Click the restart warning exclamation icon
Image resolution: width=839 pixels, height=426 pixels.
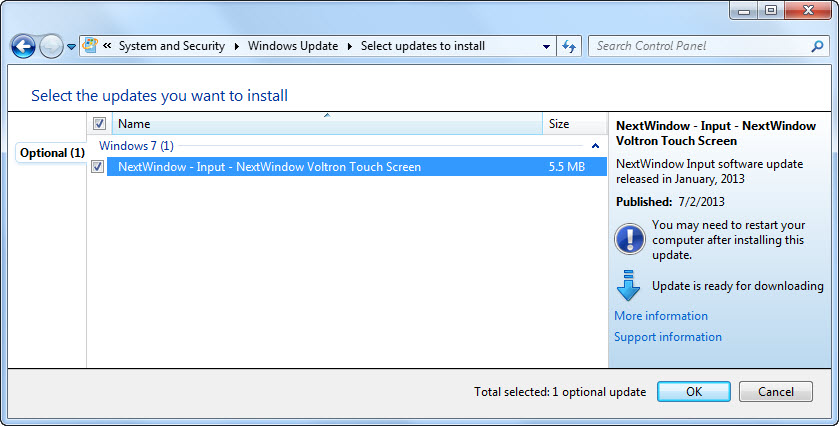coord(630,239)
